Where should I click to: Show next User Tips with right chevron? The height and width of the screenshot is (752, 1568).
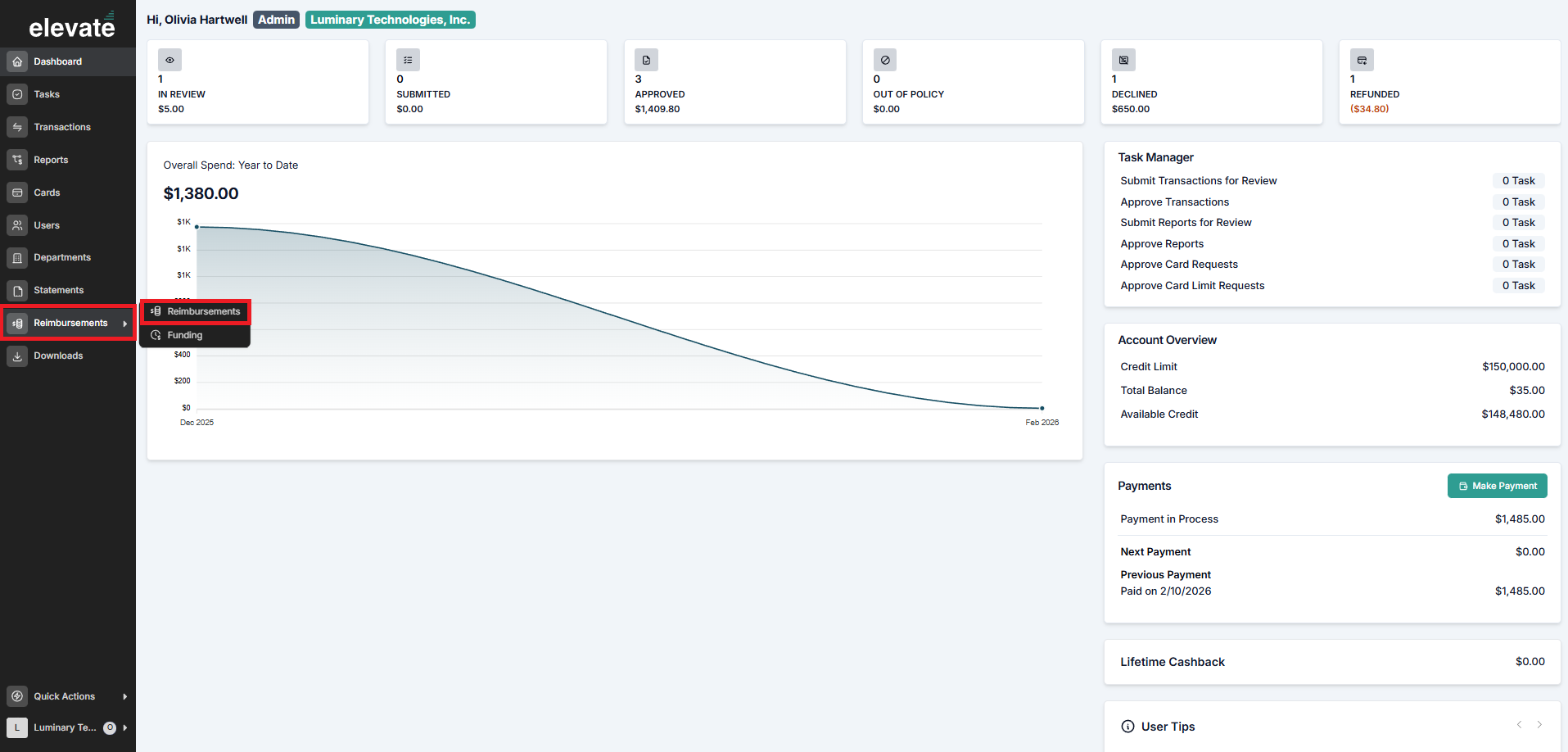tap(1539, 725)
